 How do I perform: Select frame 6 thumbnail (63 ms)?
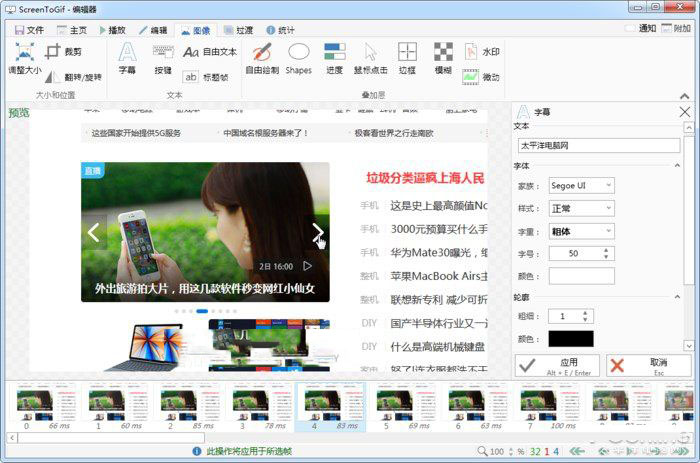[475, 407]
